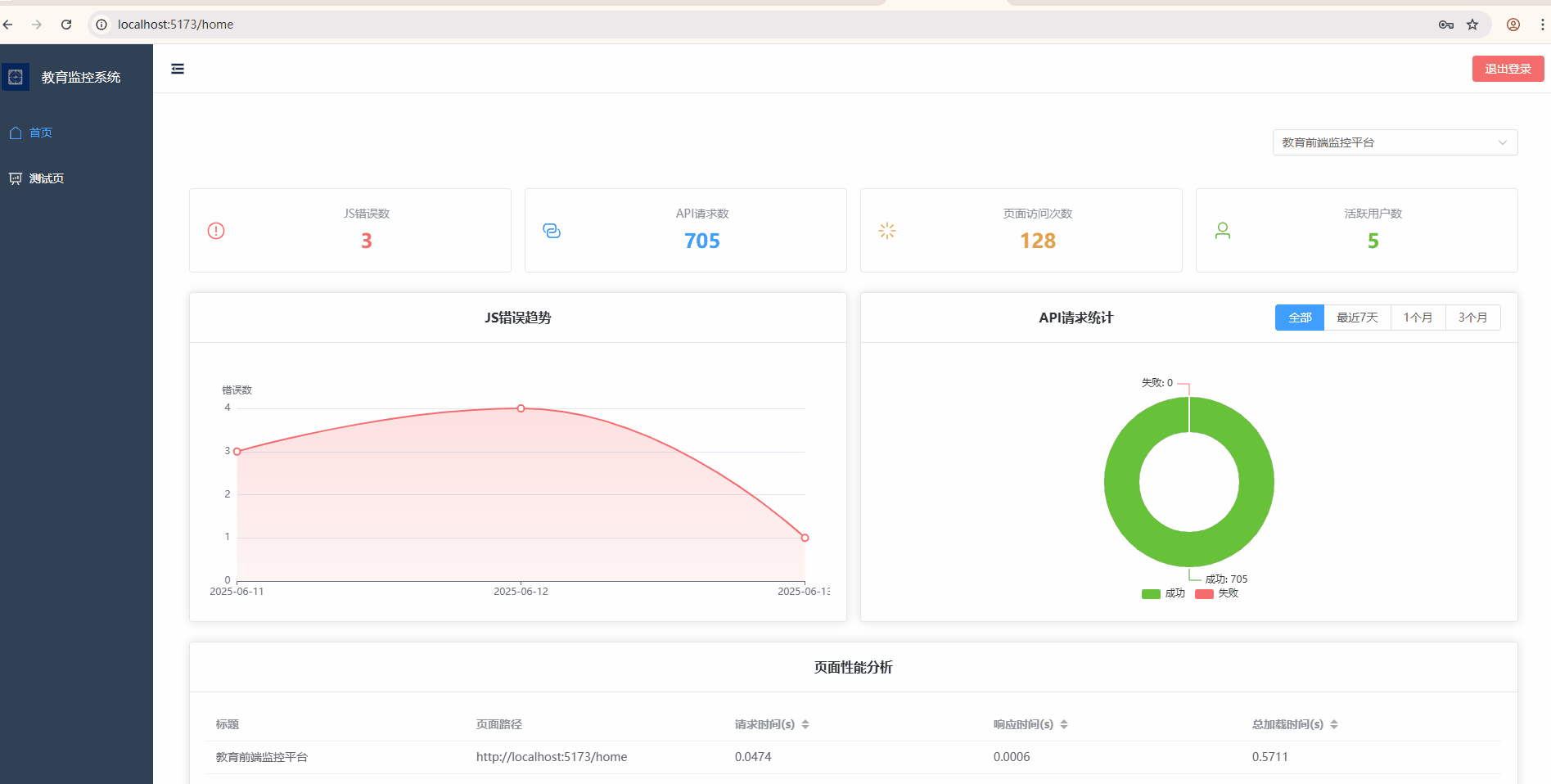Select the 最近7天 time range option
Screen dimensions: 1551x784
(x=1357, y=318)
